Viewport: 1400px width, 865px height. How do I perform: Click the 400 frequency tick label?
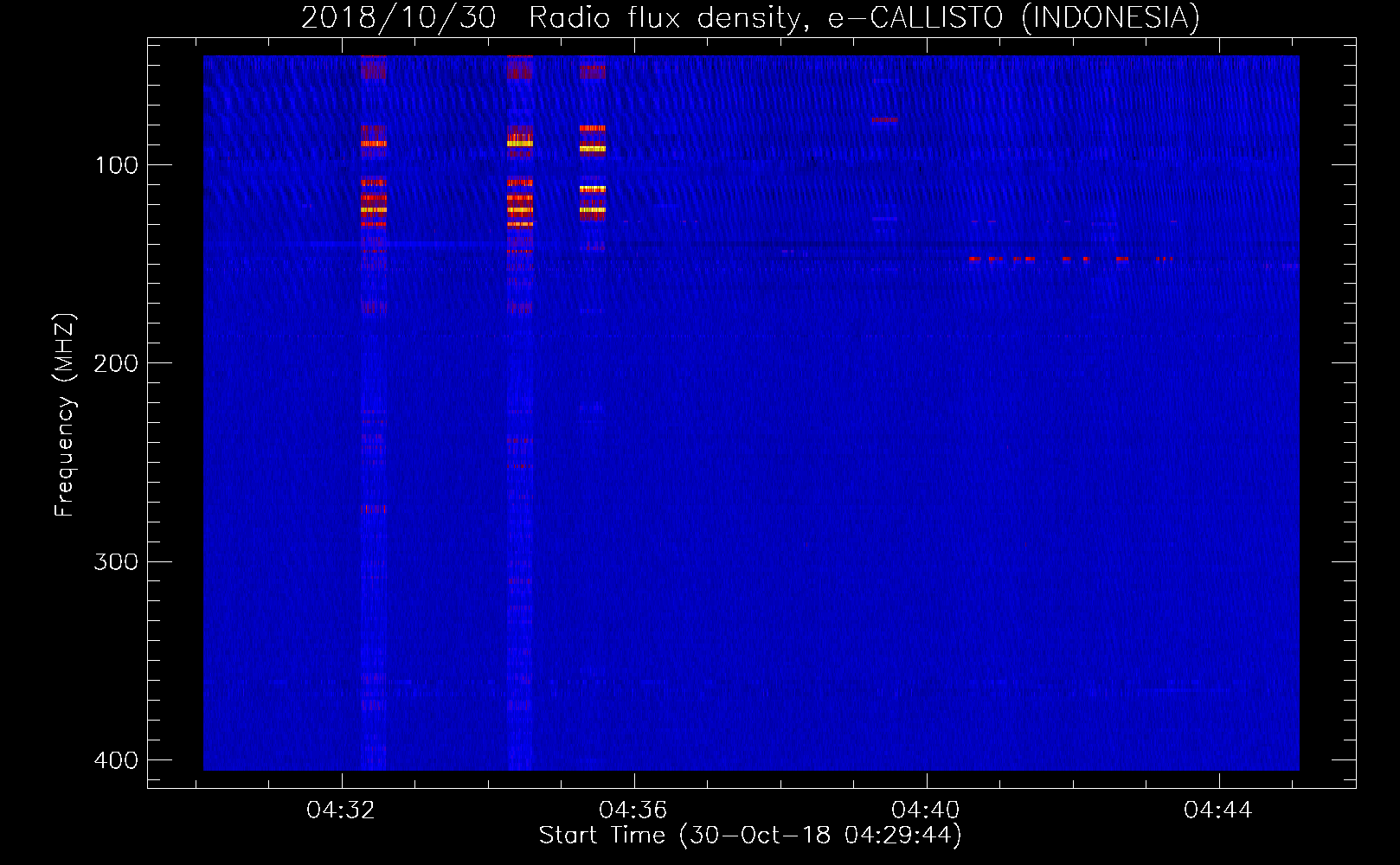pyautogui.click(x=116, y=760)
